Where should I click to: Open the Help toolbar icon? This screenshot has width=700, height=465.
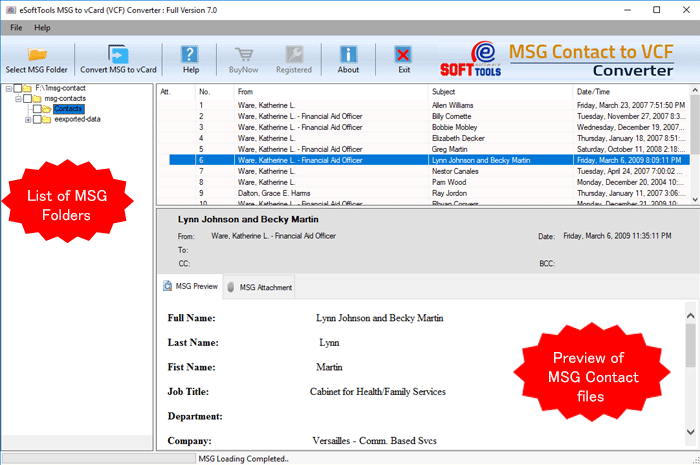point(190,54)
